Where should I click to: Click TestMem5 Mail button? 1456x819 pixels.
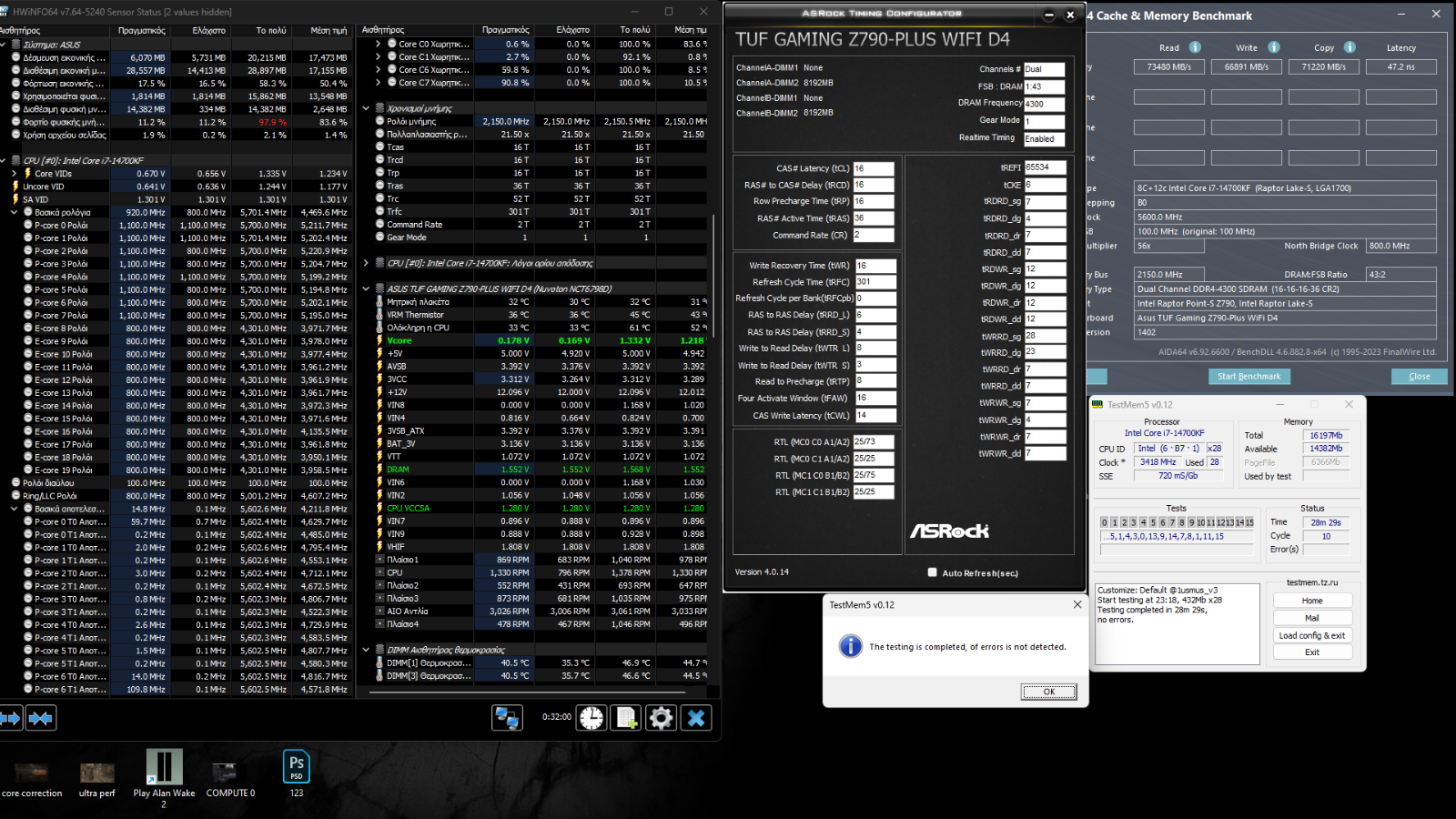[x=1312, y=618]
